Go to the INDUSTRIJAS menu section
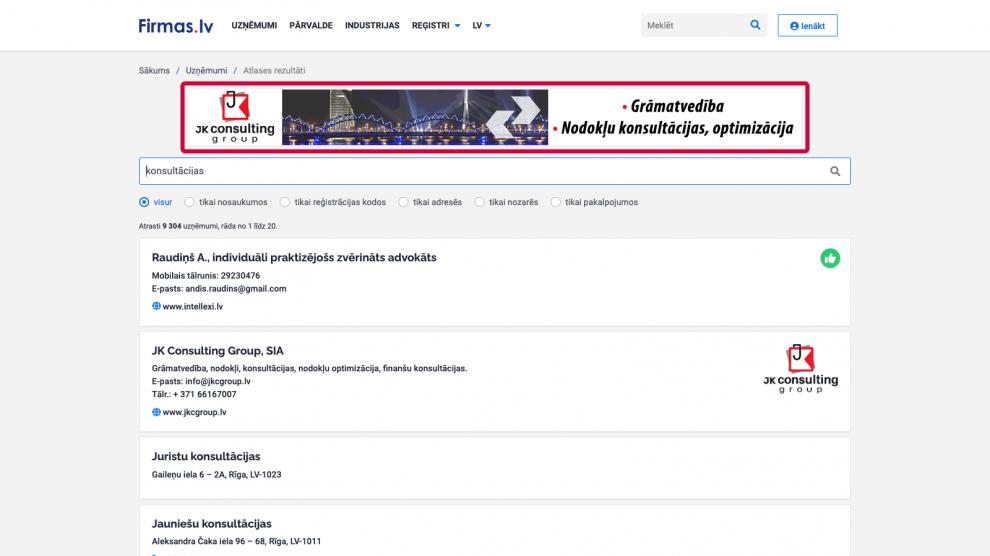This screenshot has height=556, width=990. click(372, 26)
